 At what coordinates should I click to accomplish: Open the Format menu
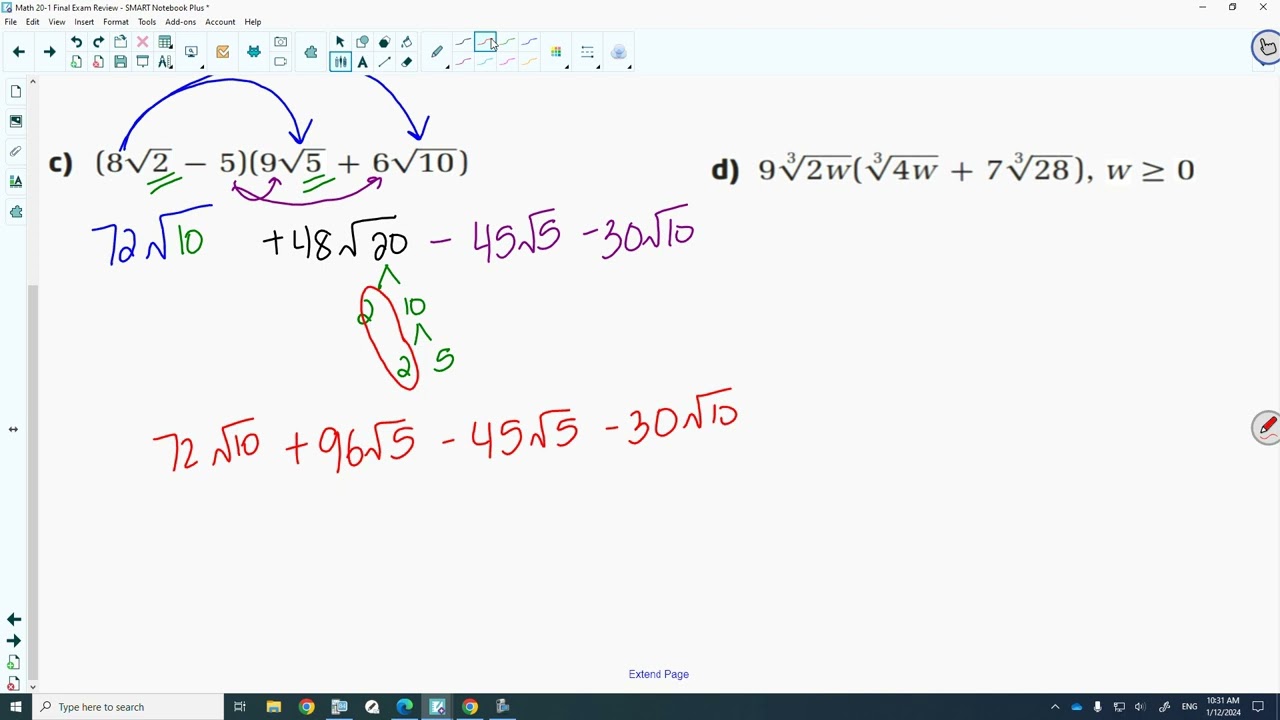[x=116, y=22]
